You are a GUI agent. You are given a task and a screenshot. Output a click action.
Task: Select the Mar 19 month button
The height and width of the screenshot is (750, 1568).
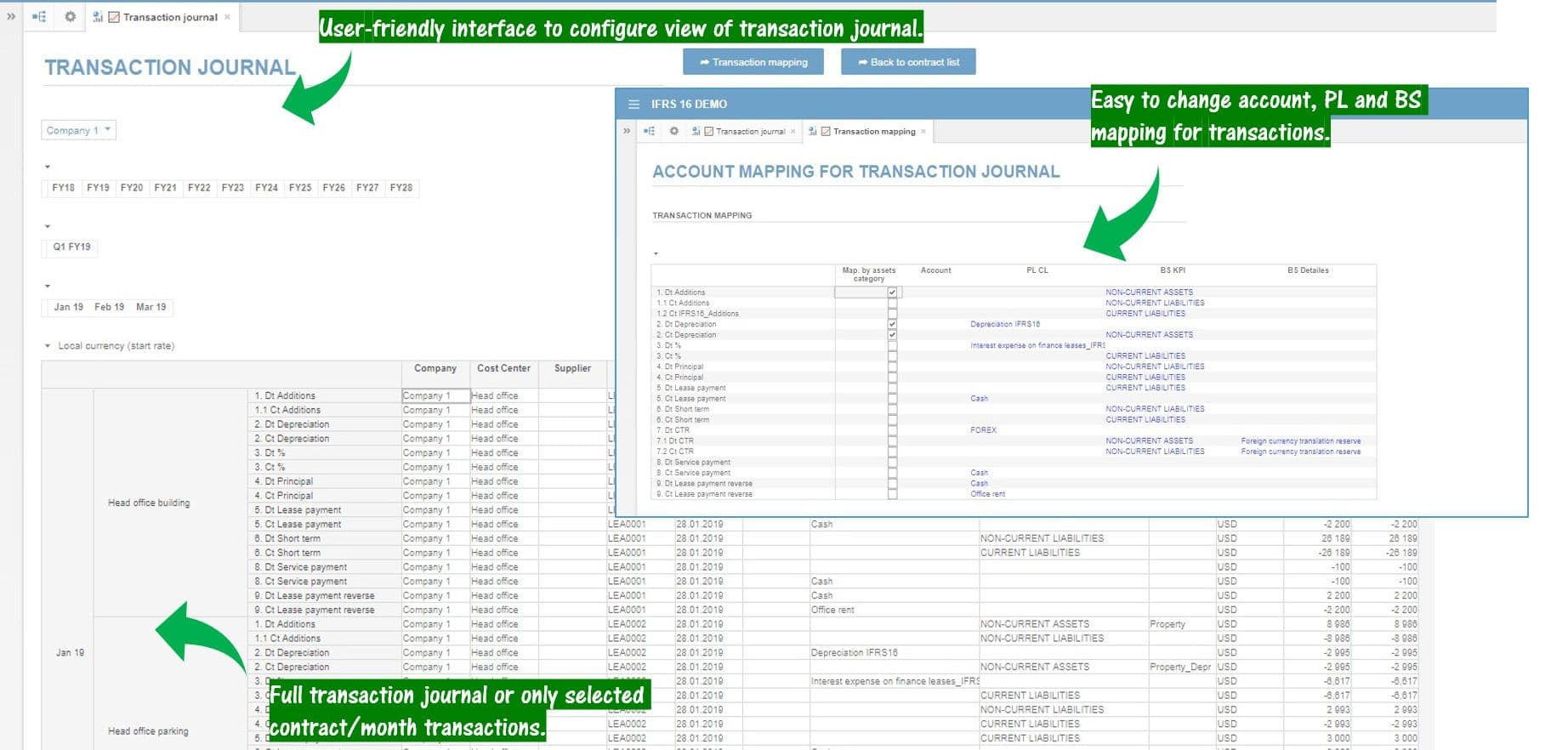(x=151, y=307)
